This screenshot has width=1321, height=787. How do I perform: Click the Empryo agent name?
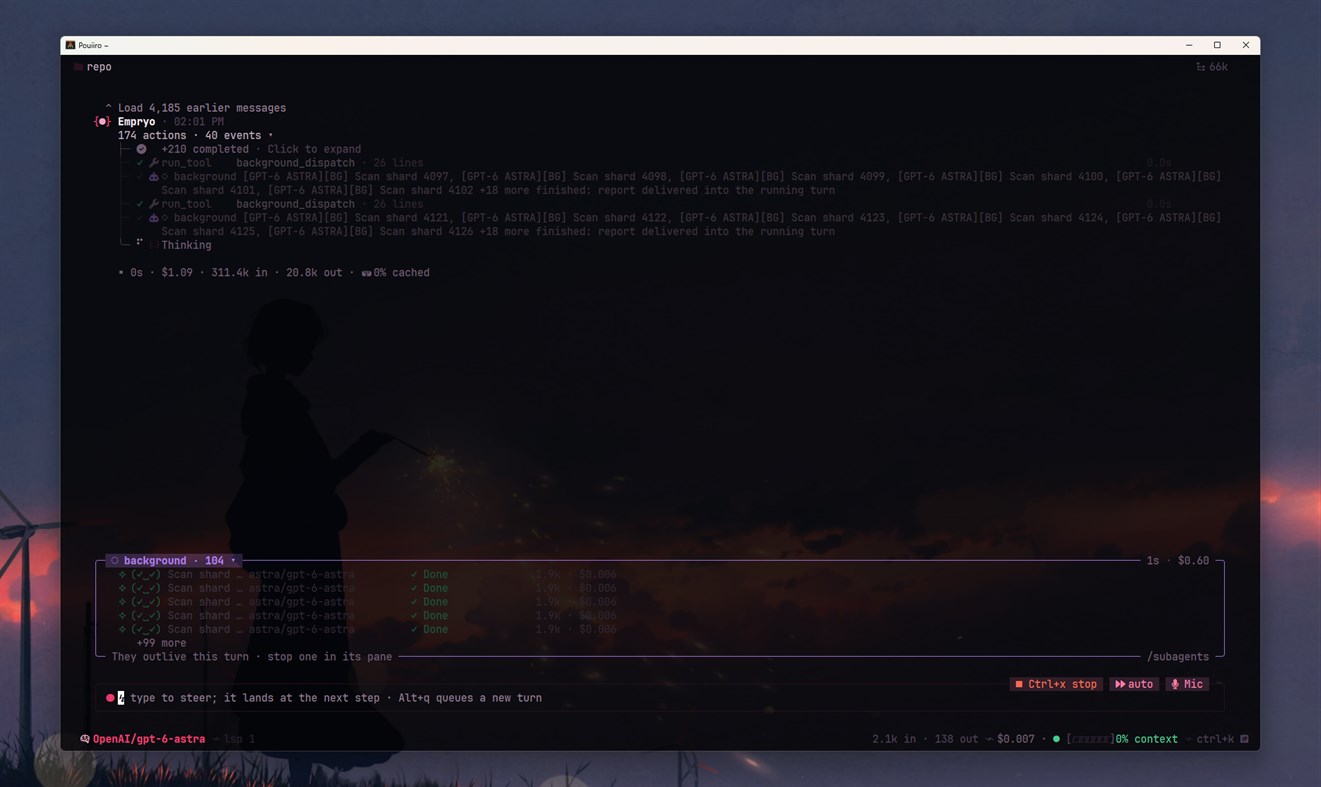point(136,122)
